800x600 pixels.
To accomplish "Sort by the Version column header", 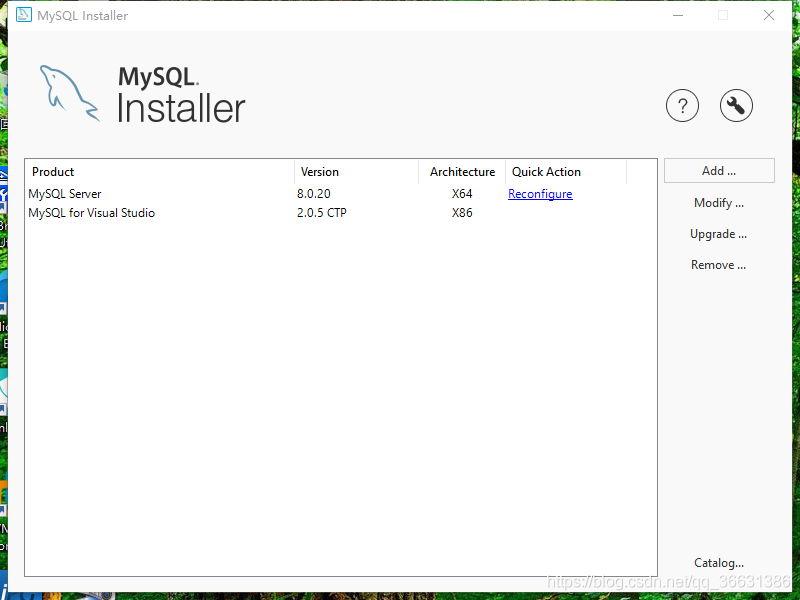I will click(357, 171).
